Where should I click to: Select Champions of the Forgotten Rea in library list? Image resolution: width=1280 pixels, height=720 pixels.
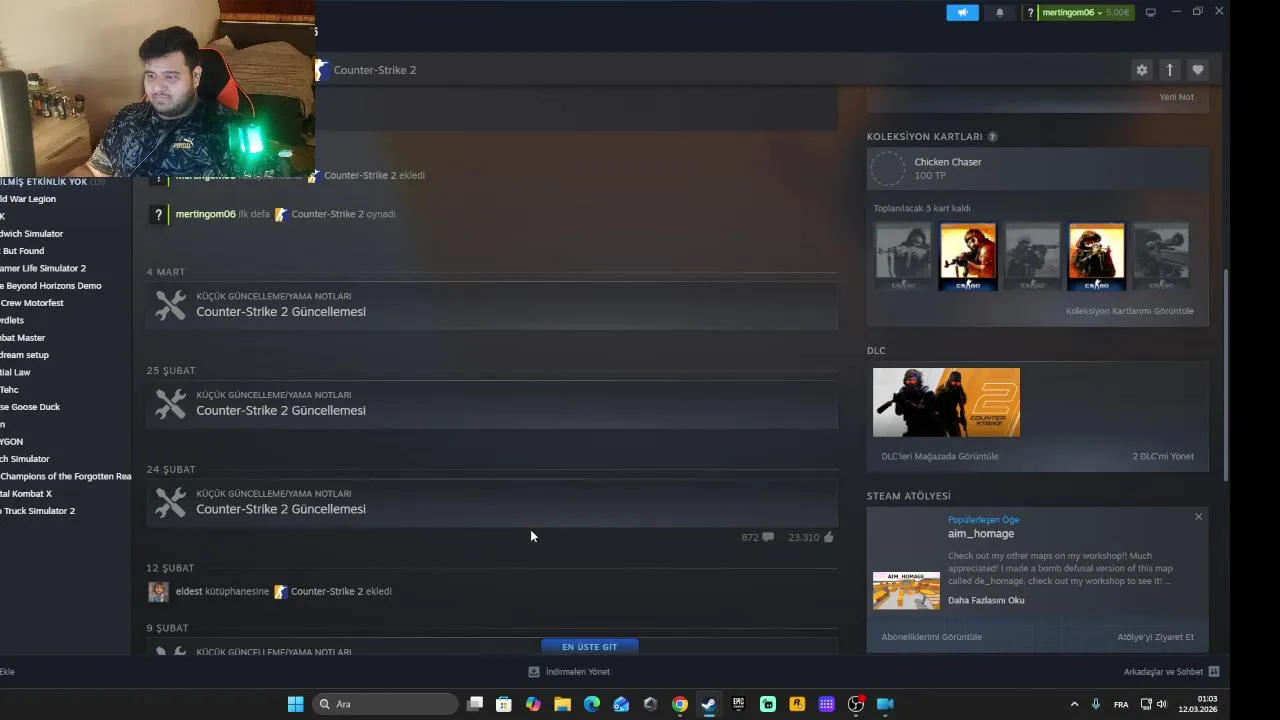tap(66, 476)
